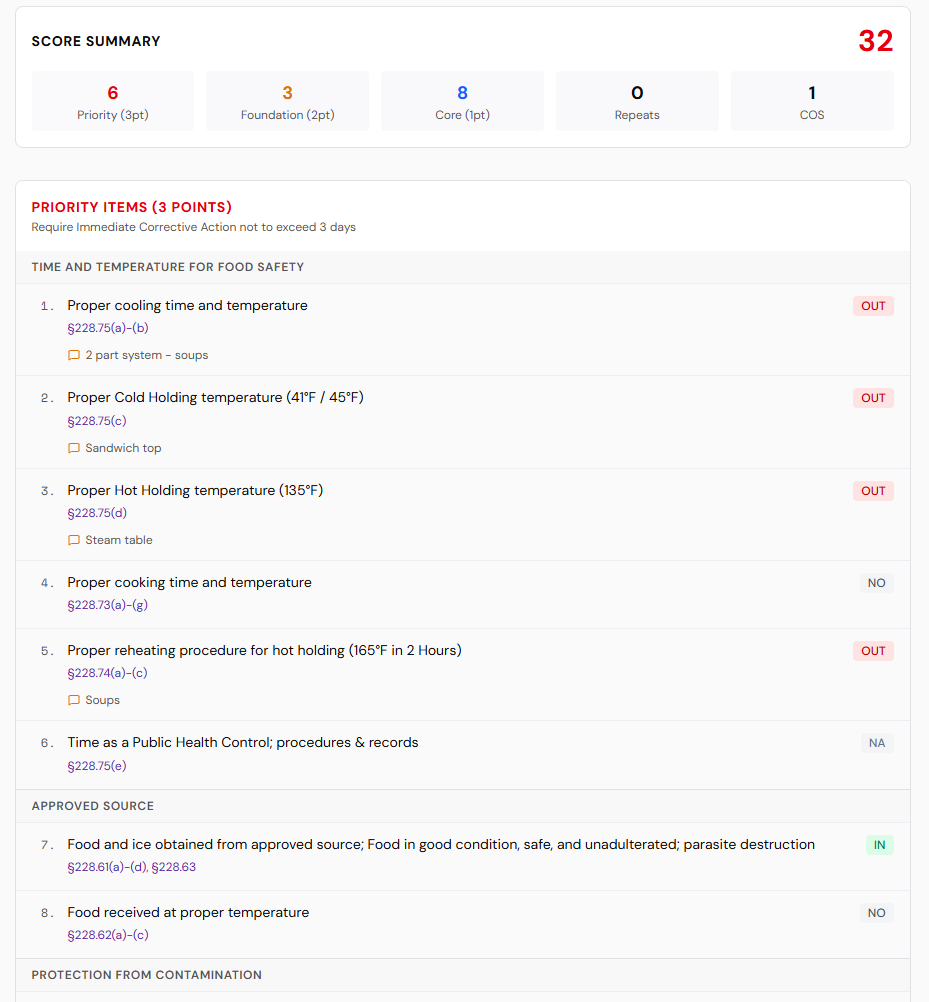Select the Core (1pt) summary card
This screenshot has width=929, height=1002.
[x=462, y=100]
